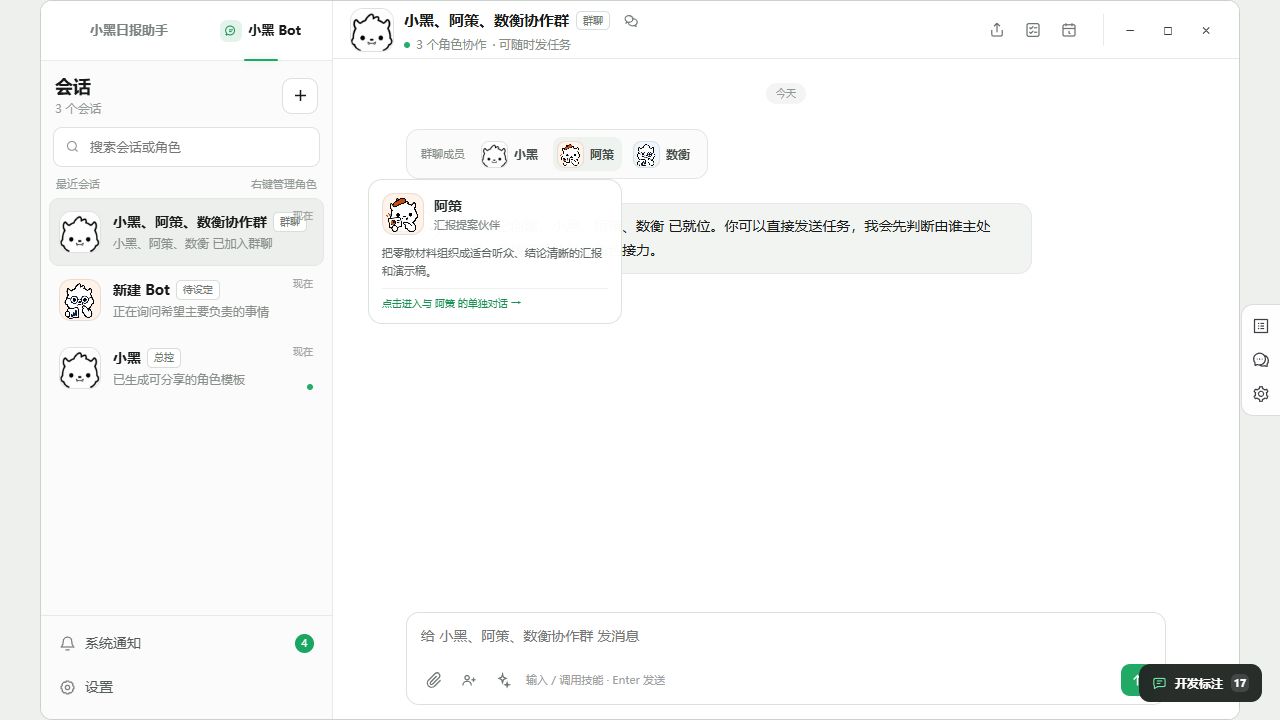Screen dimensions: 1280x720
Task: Click the add member icon in the input toolbar
Action: [x=469, y=680]
